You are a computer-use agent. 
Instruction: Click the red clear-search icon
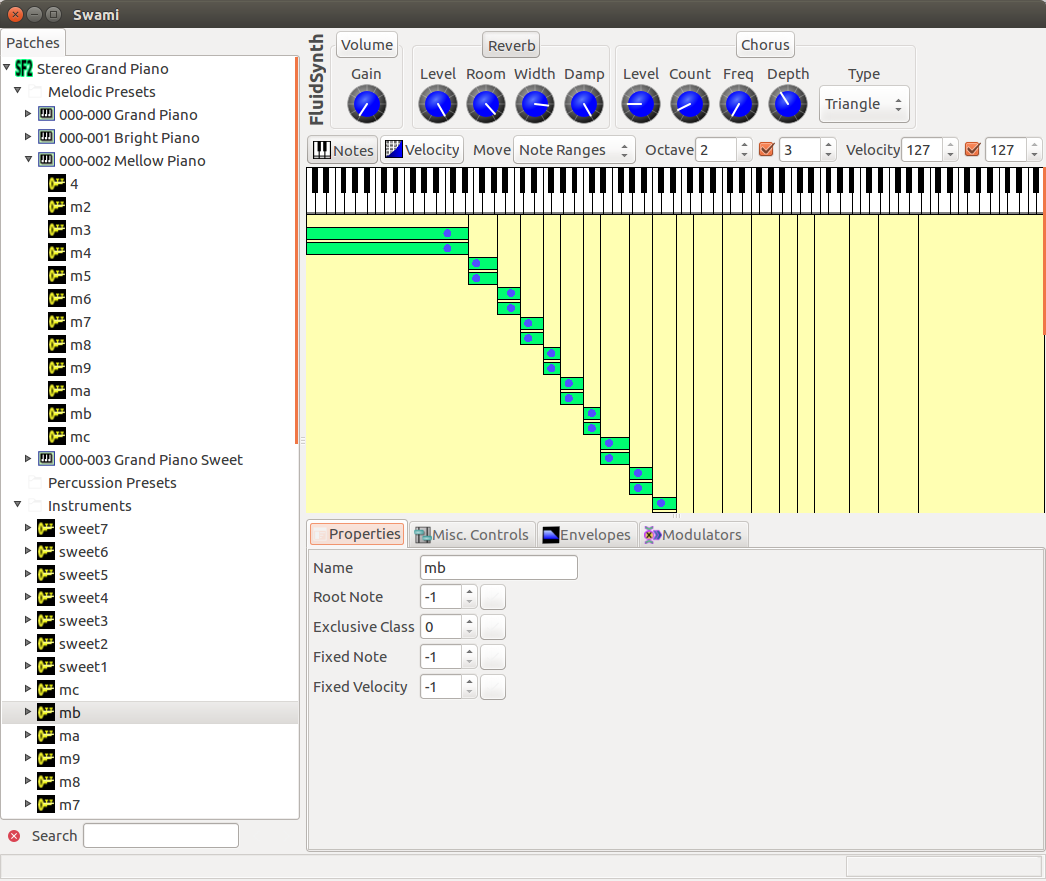point(14,836)
